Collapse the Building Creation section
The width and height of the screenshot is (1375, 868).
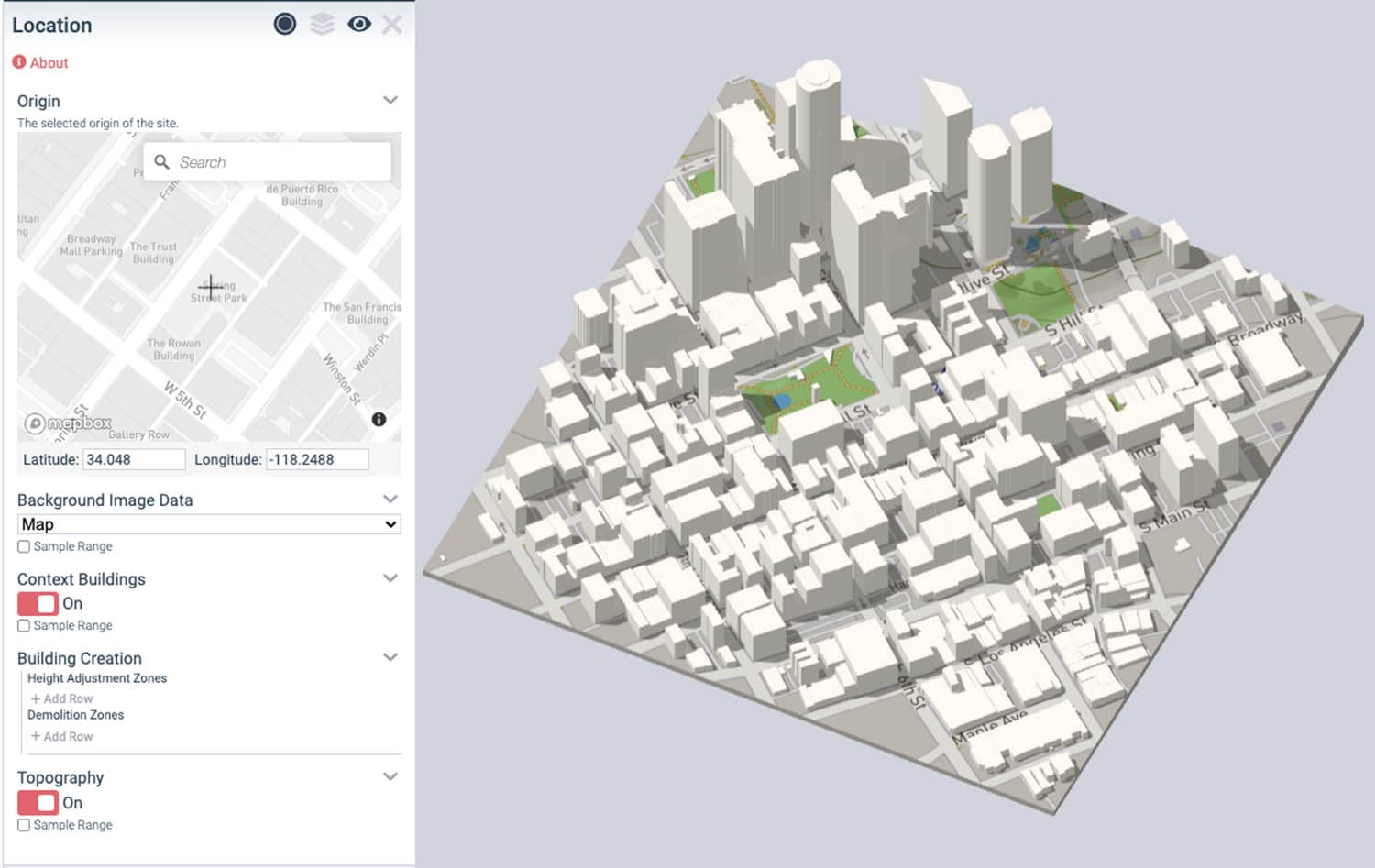390,656
